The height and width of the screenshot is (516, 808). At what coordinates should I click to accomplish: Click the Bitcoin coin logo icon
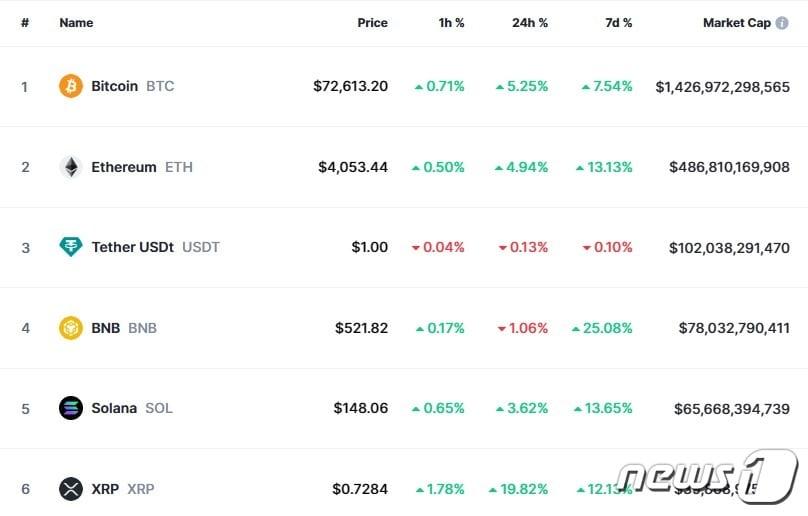(x=70, y=86)
